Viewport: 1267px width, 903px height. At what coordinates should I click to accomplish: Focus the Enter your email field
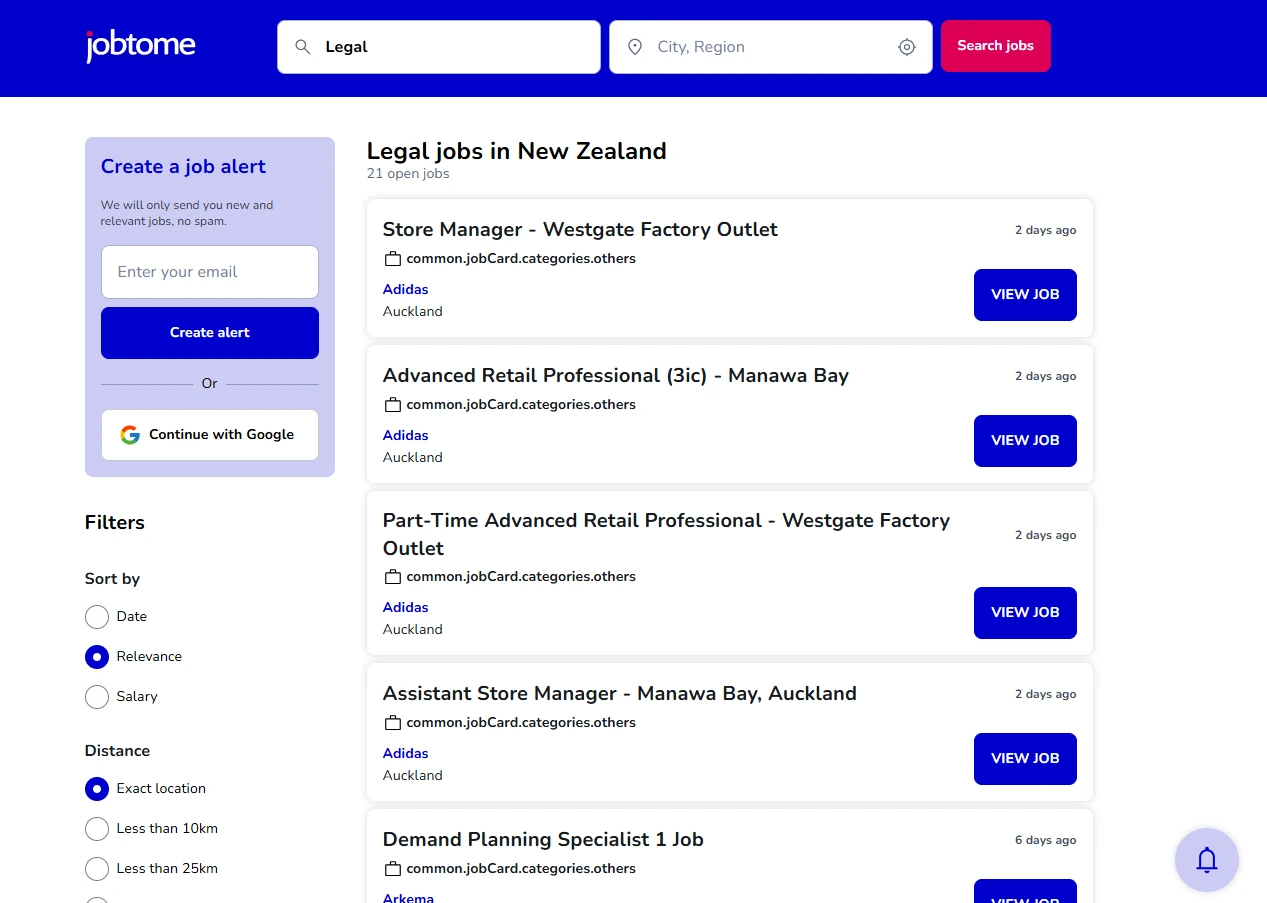pyautogui.click(x=210, y=272)
